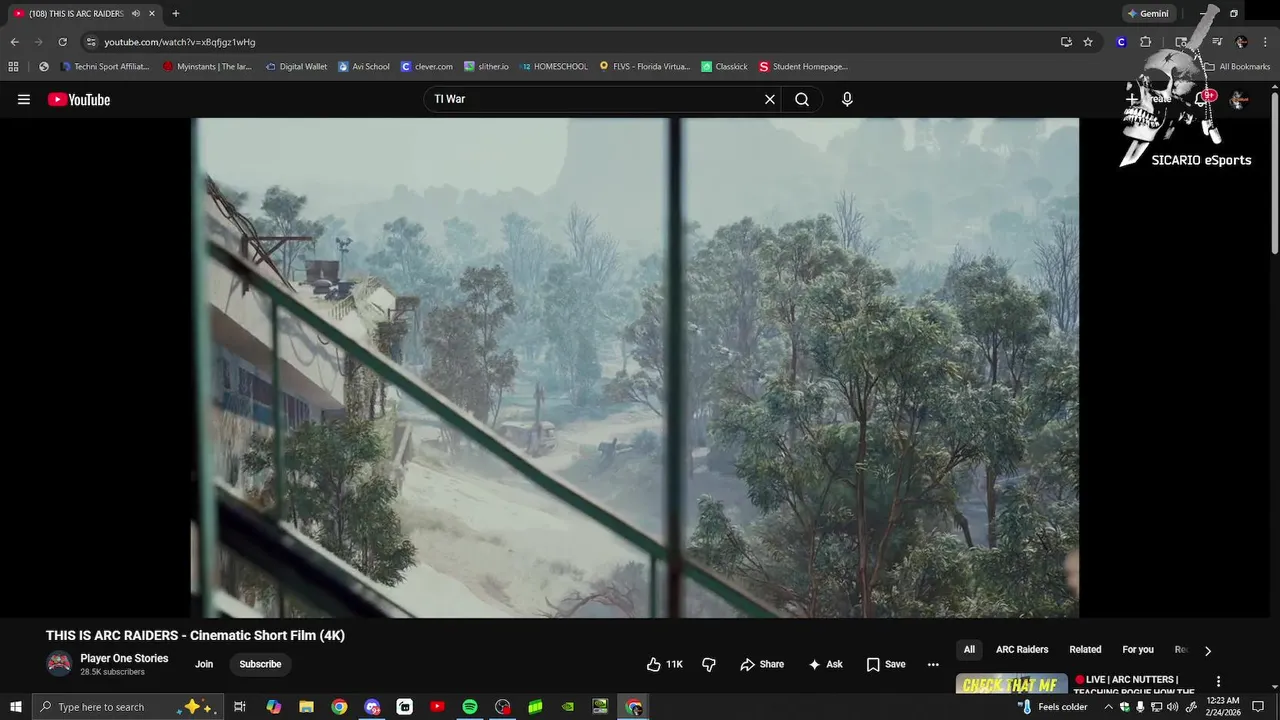Open the Windows Start menu

[16, 707]
